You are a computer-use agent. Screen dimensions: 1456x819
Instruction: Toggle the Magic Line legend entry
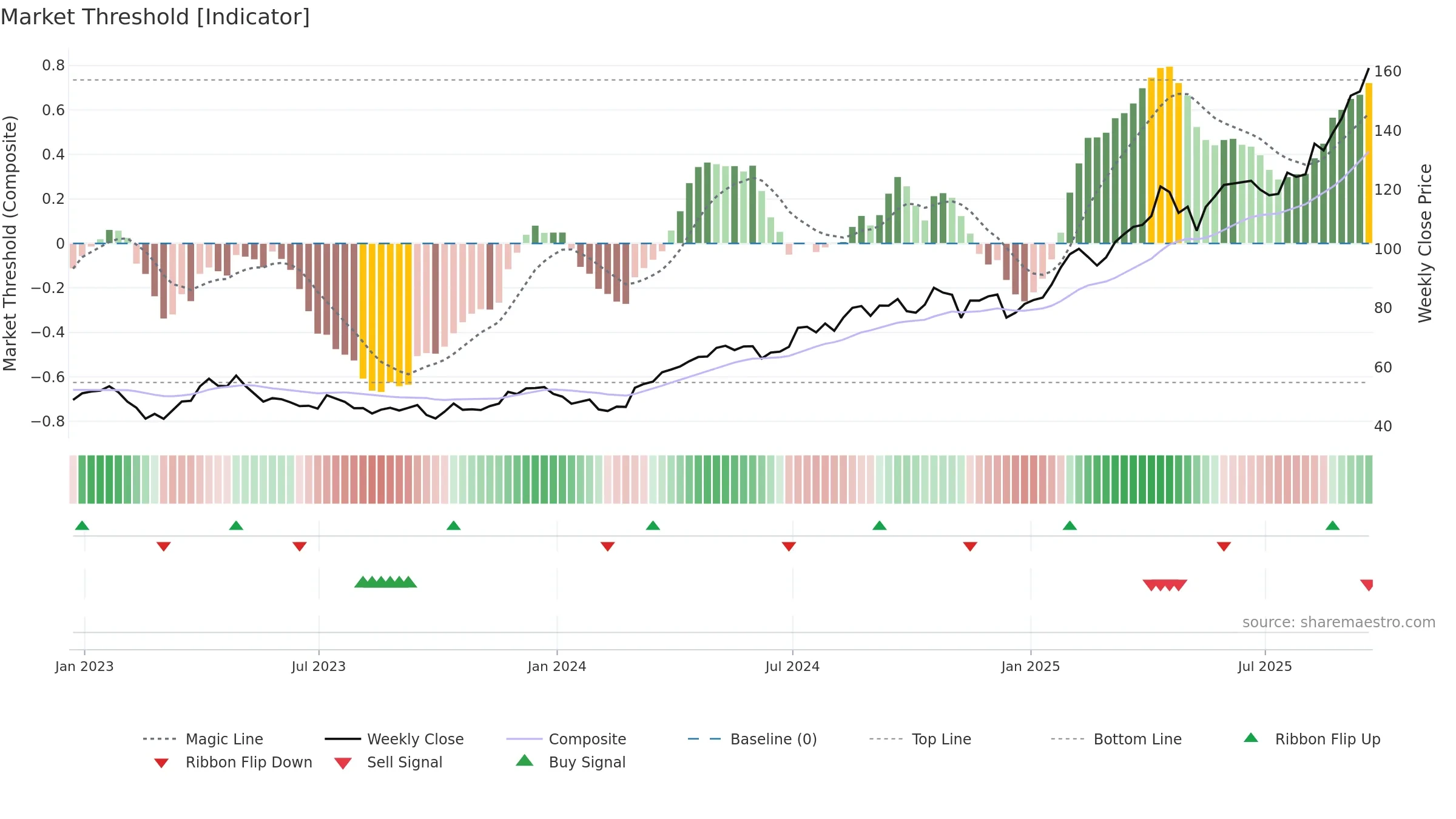point(203,739)
